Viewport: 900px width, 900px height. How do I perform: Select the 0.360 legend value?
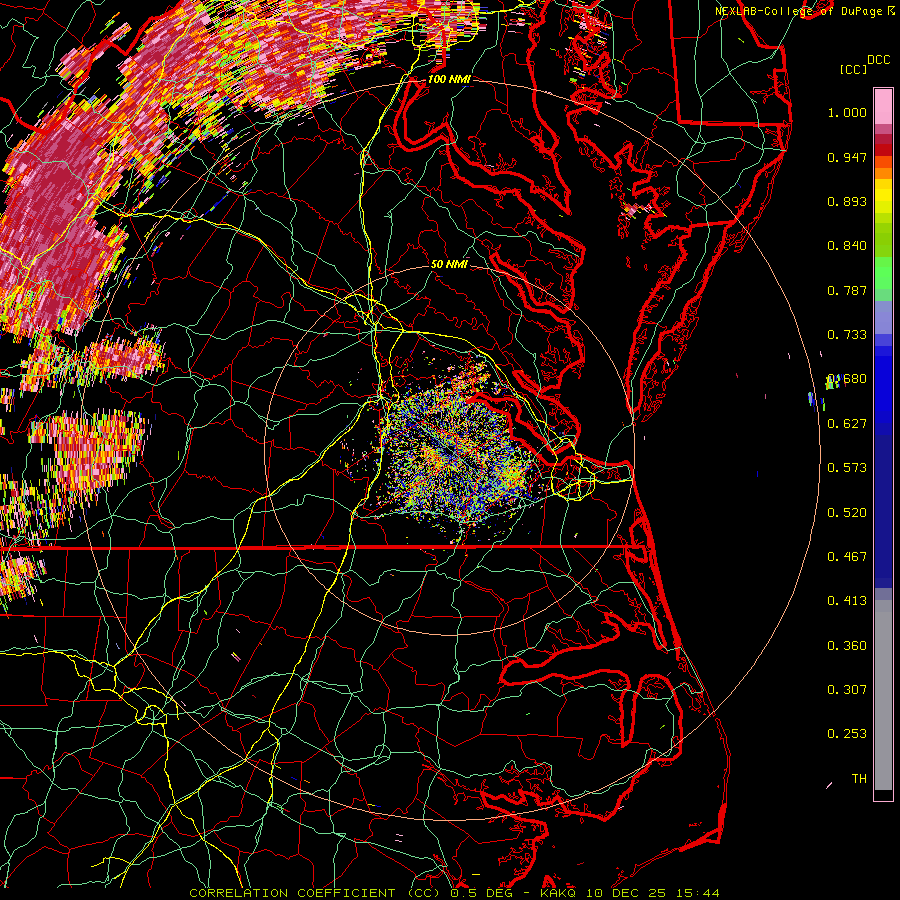pos(847,646)
